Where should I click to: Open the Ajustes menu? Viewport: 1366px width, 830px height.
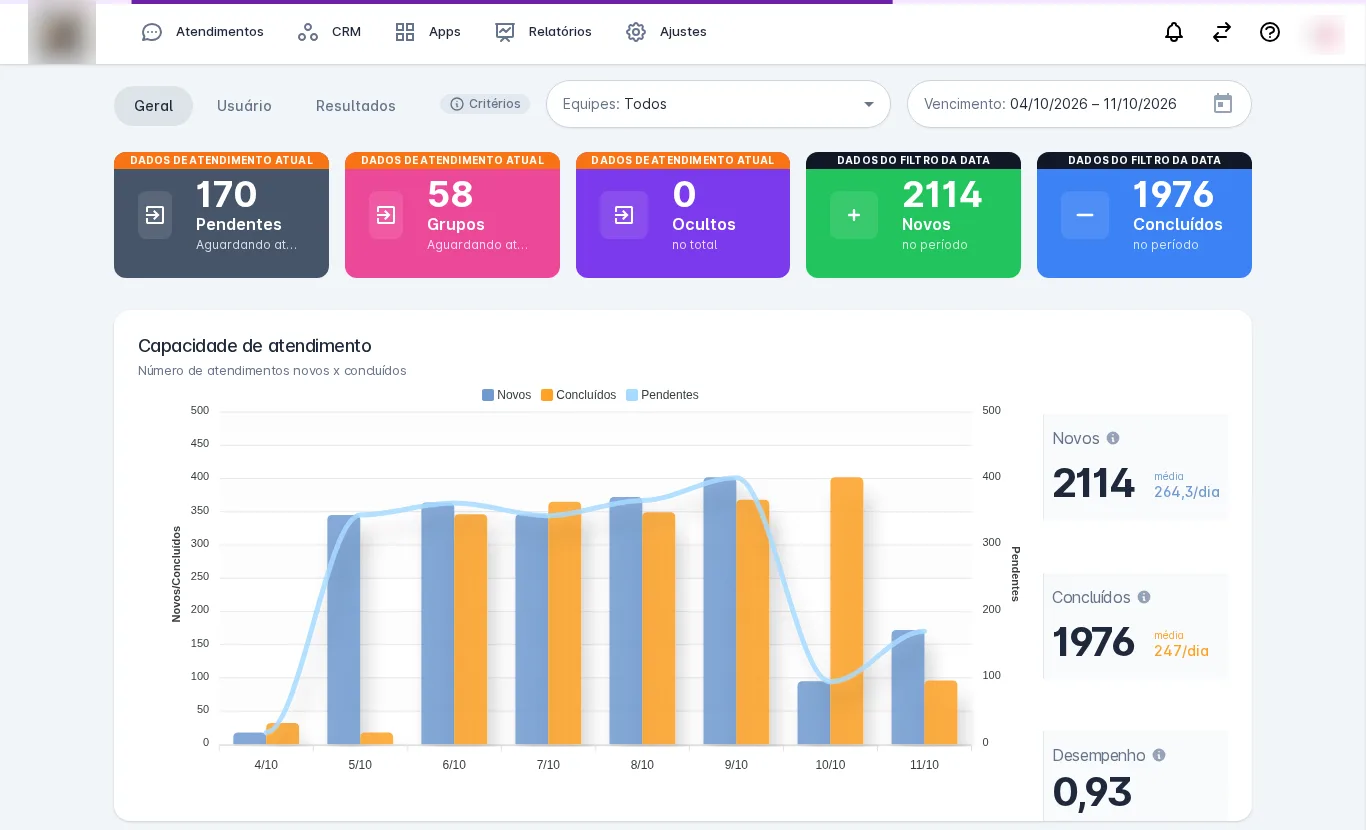coord(666,32)
